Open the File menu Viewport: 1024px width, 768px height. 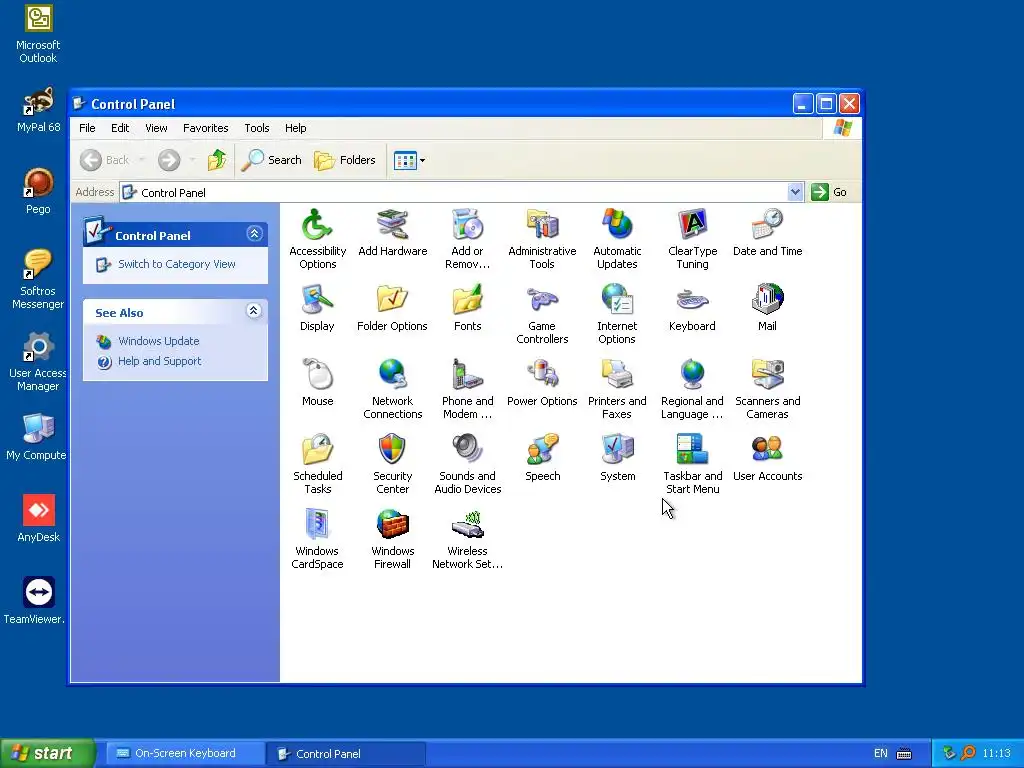coord(87,128)
